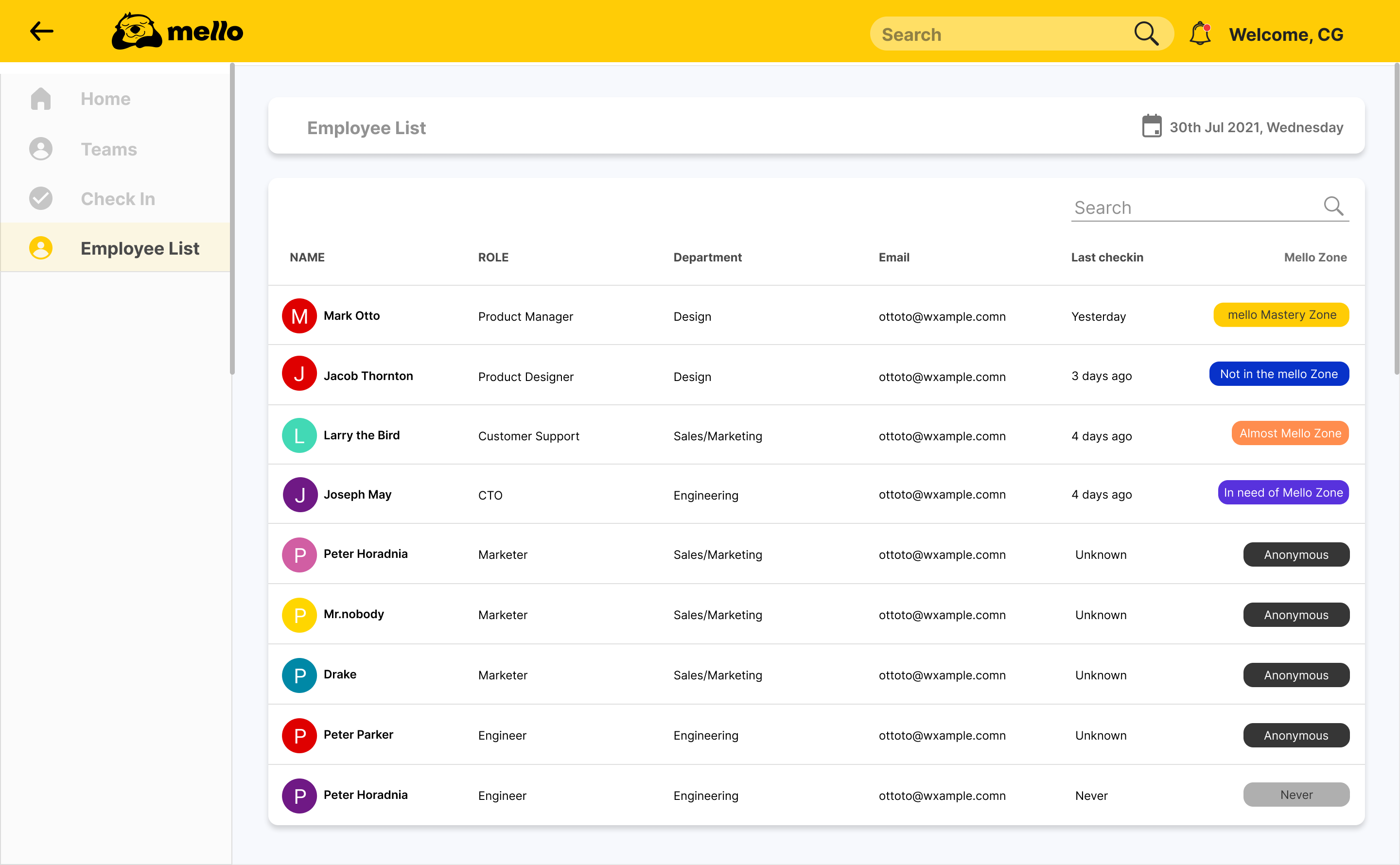The width and height of the screenshot is (1400, 865).
Task: Click the mello bear logo
Action: click(136, 31)
